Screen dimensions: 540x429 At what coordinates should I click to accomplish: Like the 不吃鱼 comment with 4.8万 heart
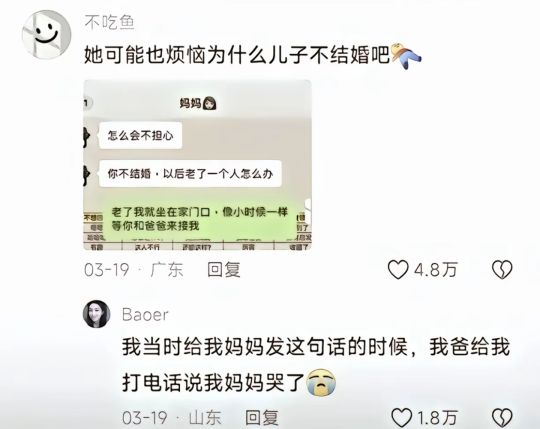point(398,269)
